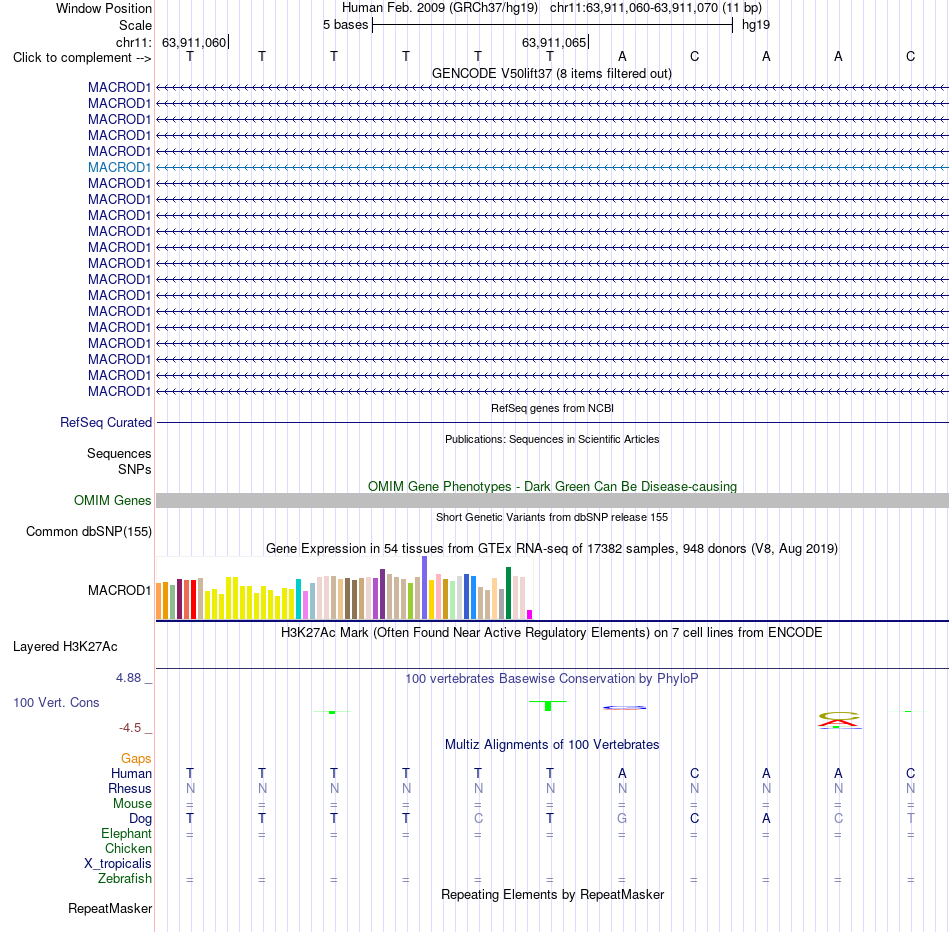Click the RefSeq Curated intron line
This screenshot has width=950, height=932.
point(552,422)
